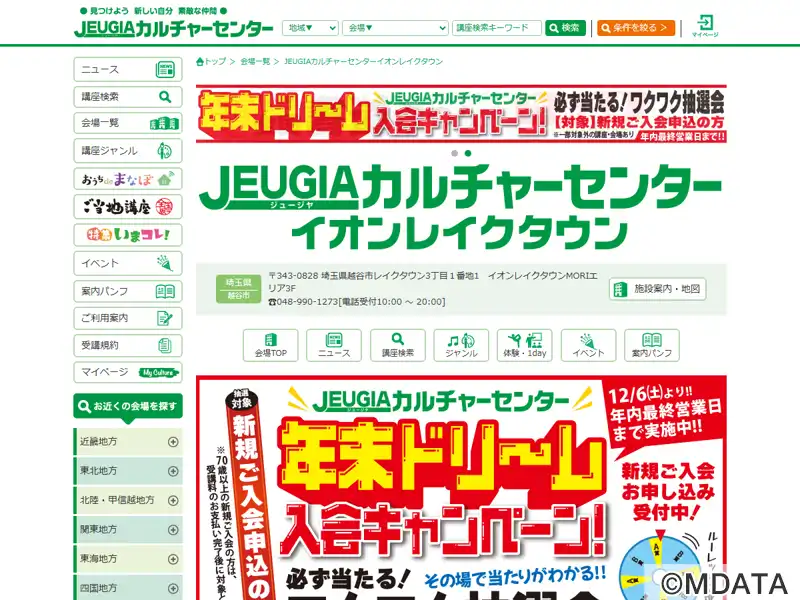Open the 地域 region dropdown
The image size is (800, 600).
(310, 28)
